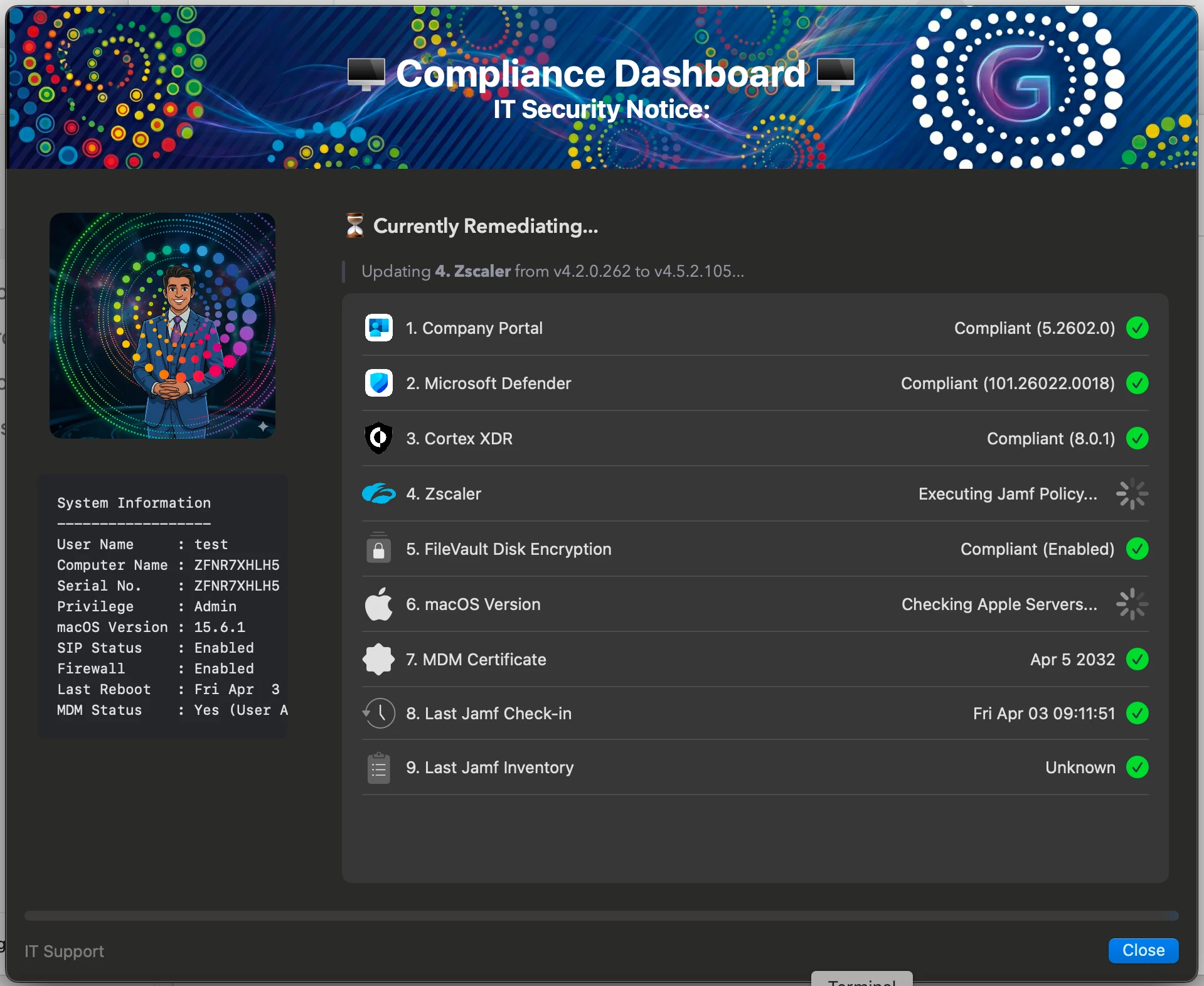This screenshot has height=986, width=1204.
Task: Click the Cortex XDR shield icon
Action: (379, 438)
